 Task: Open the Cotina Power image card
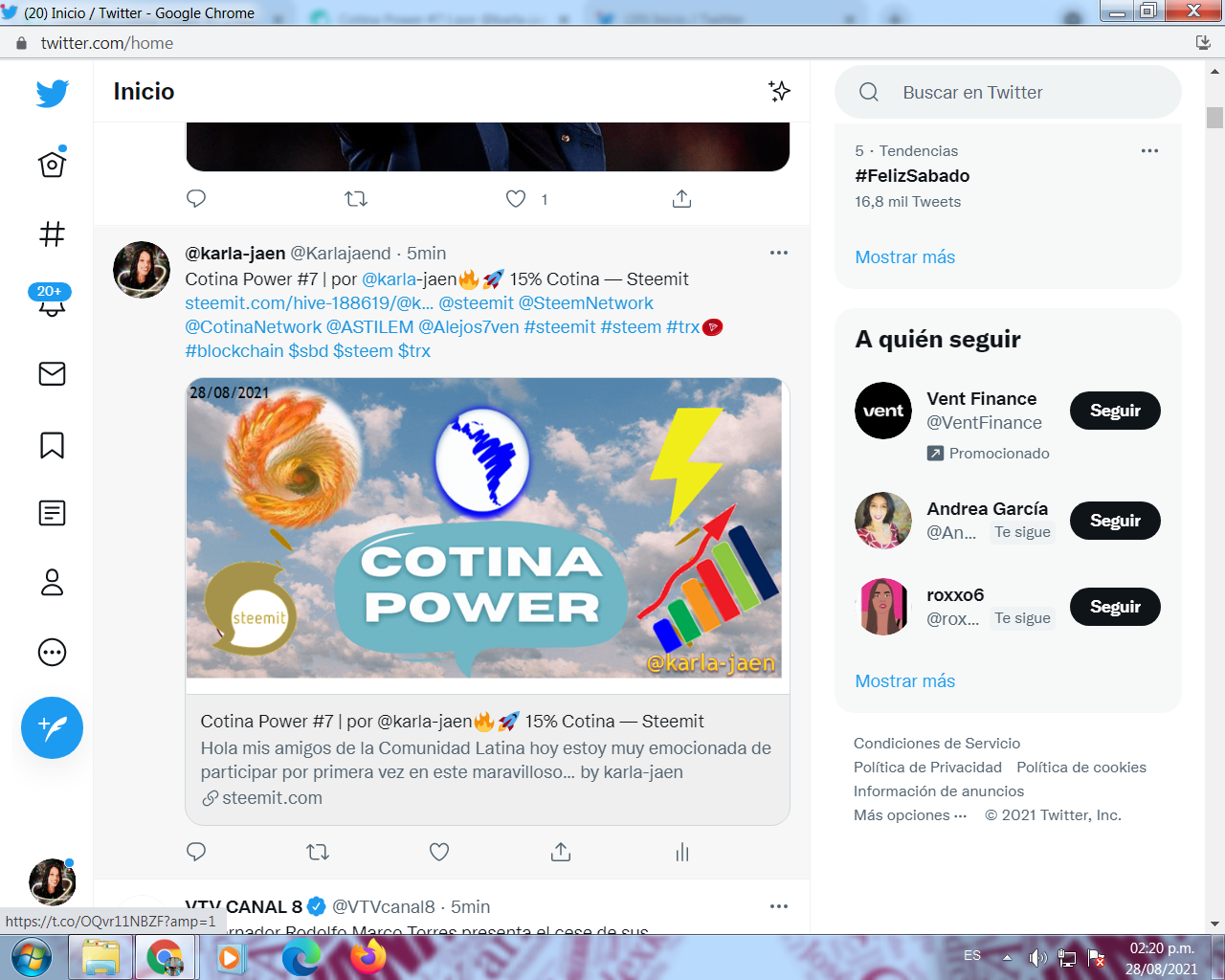click(x=487, y=601)
